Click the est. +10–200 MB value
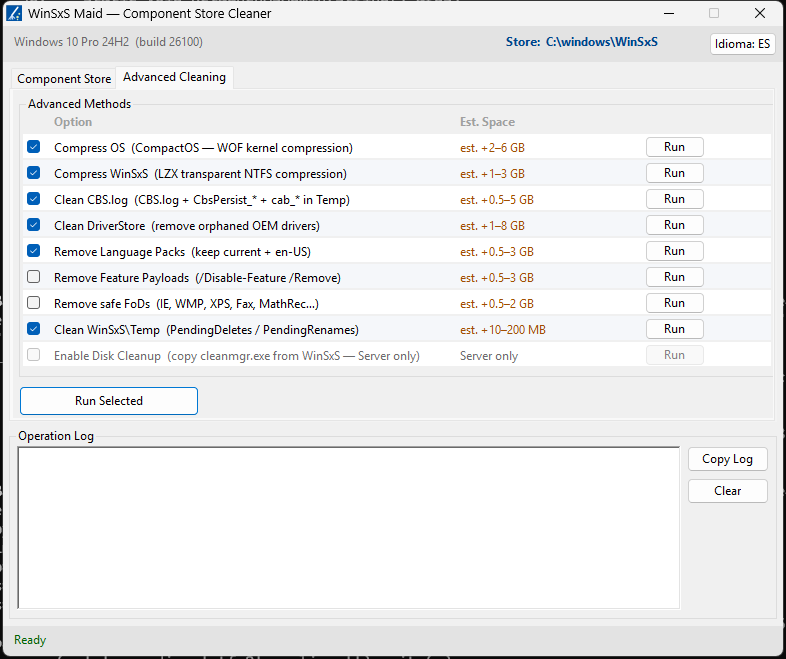The image size is (786, 659). 503,330
